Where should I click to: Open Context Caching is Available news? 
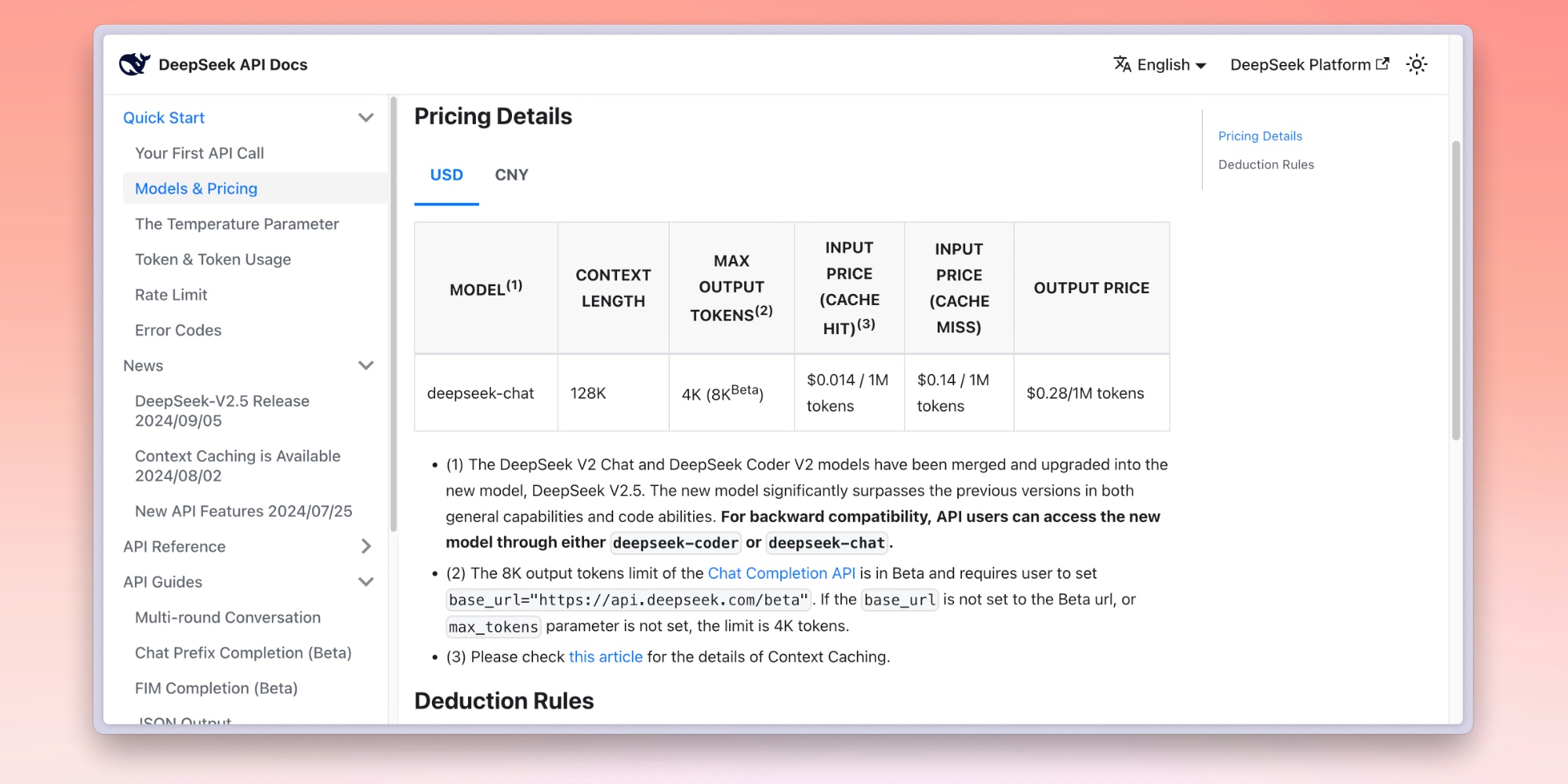[238, 466]
